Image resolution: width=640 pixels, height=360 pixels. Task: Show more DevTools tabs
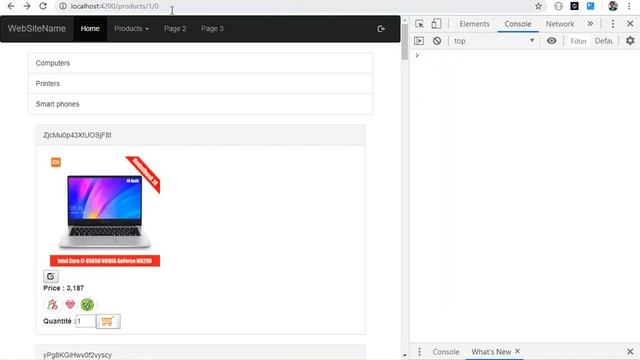(x=590, y=24)
